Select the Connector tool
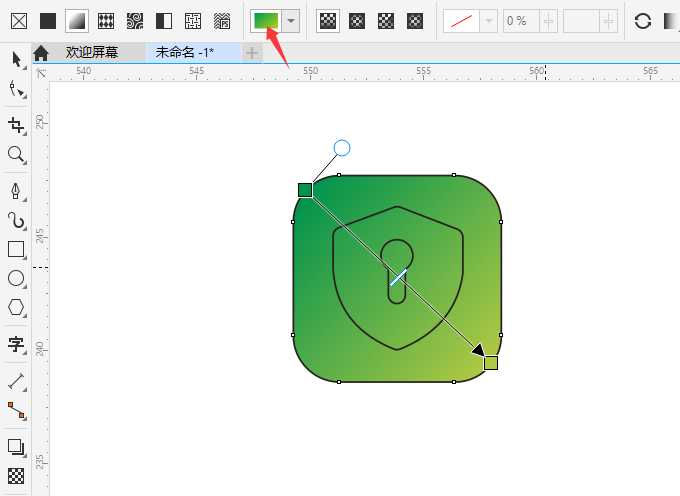This screenshot has height=496, width=680. pyautogui.click(x=16, y=411)
